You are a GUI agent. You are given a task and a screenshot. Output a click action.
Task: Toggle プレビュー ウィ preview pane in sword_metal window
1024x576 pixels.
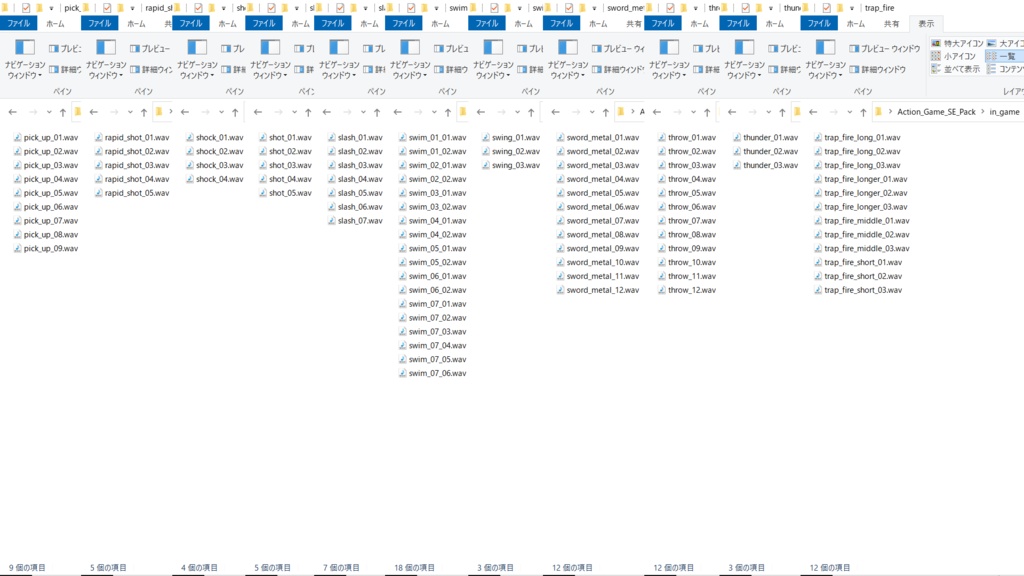[x=618, y=48]
